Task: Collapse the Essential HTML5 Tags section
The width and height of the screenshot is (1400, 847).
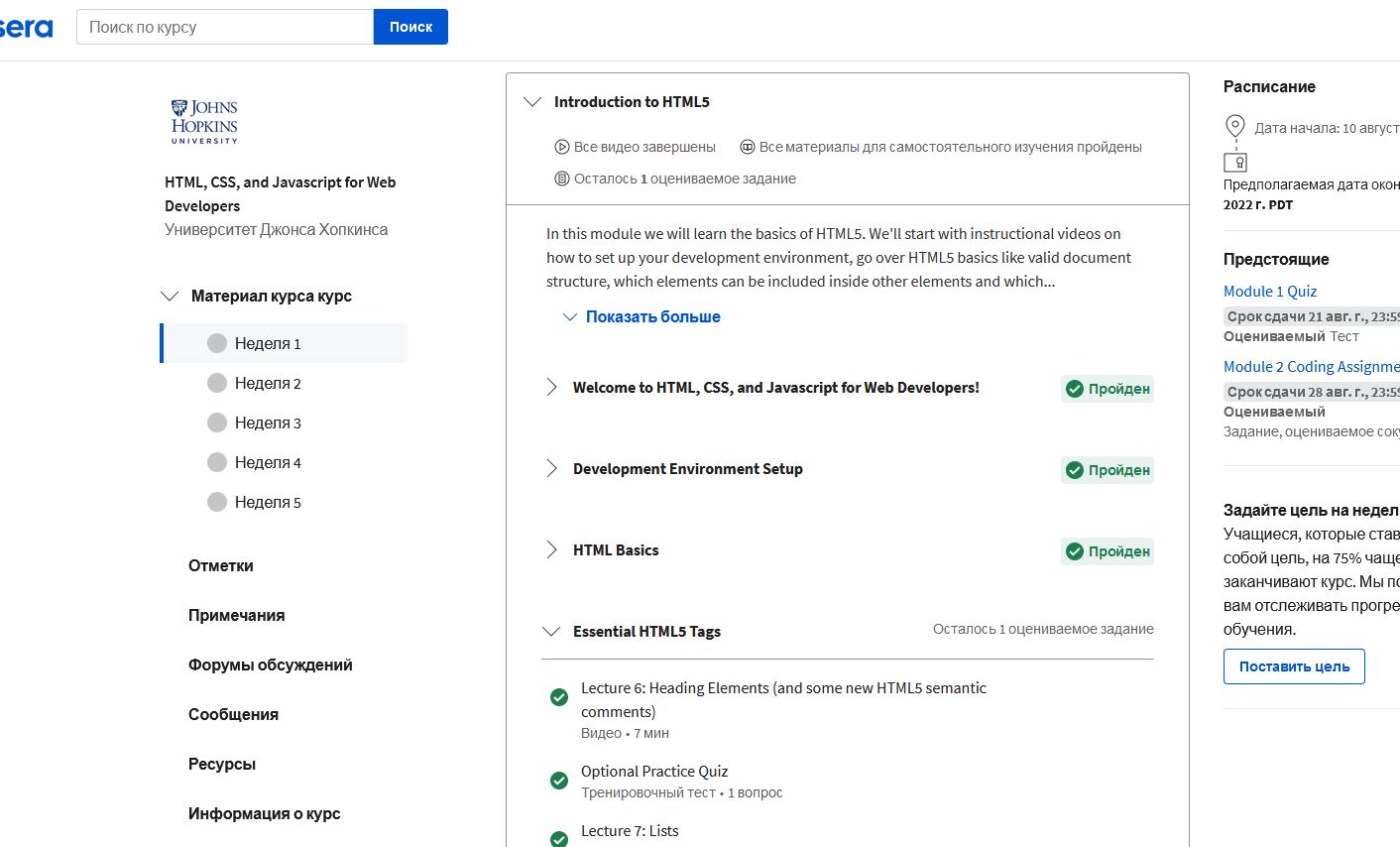Action: [551, 632]
